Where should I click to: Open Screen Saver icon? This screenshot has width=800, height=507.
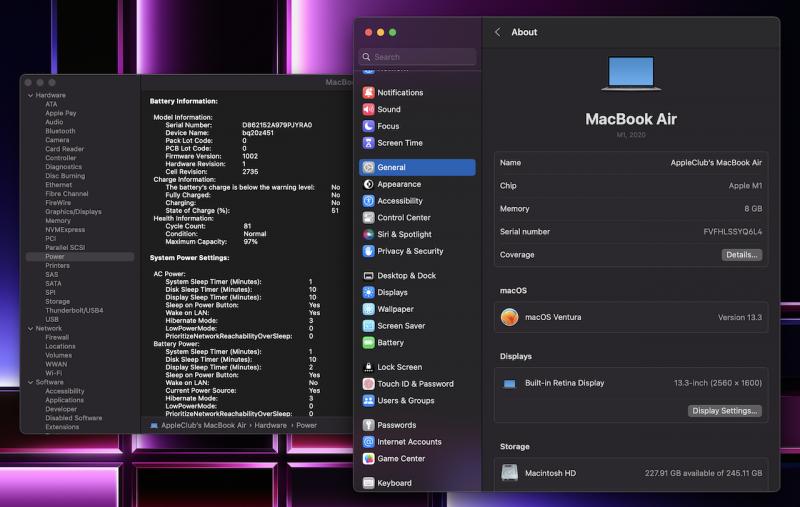click(368, 326)
